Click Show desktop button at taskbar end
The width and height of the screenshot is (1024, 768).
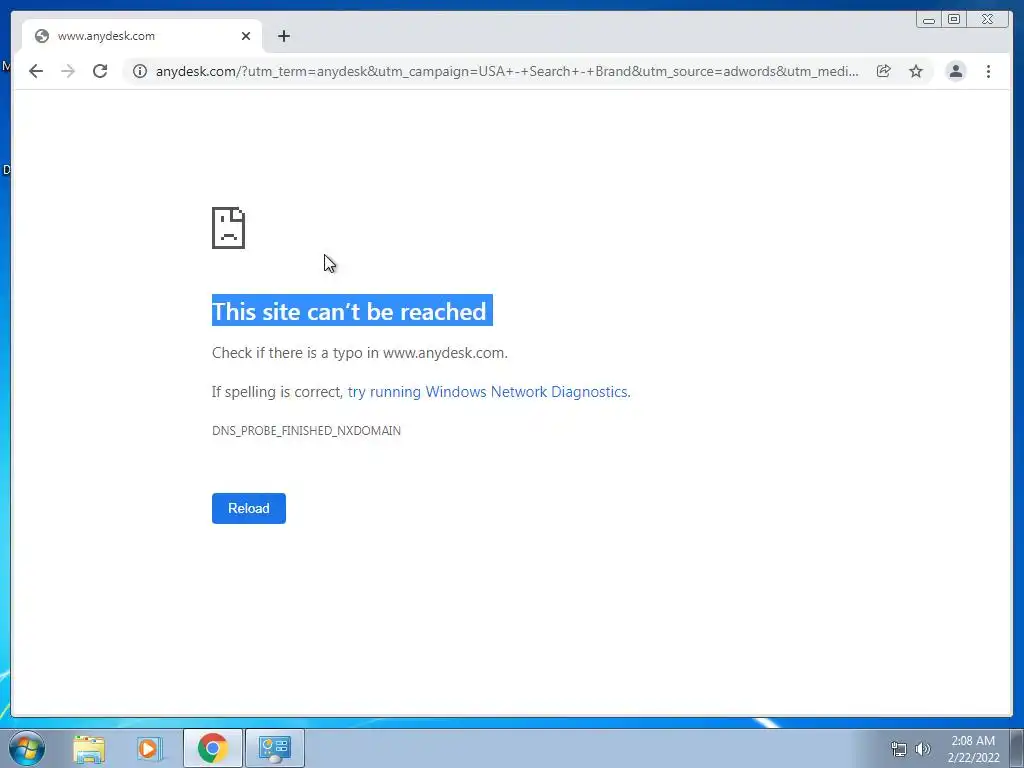pos(1017,748)
